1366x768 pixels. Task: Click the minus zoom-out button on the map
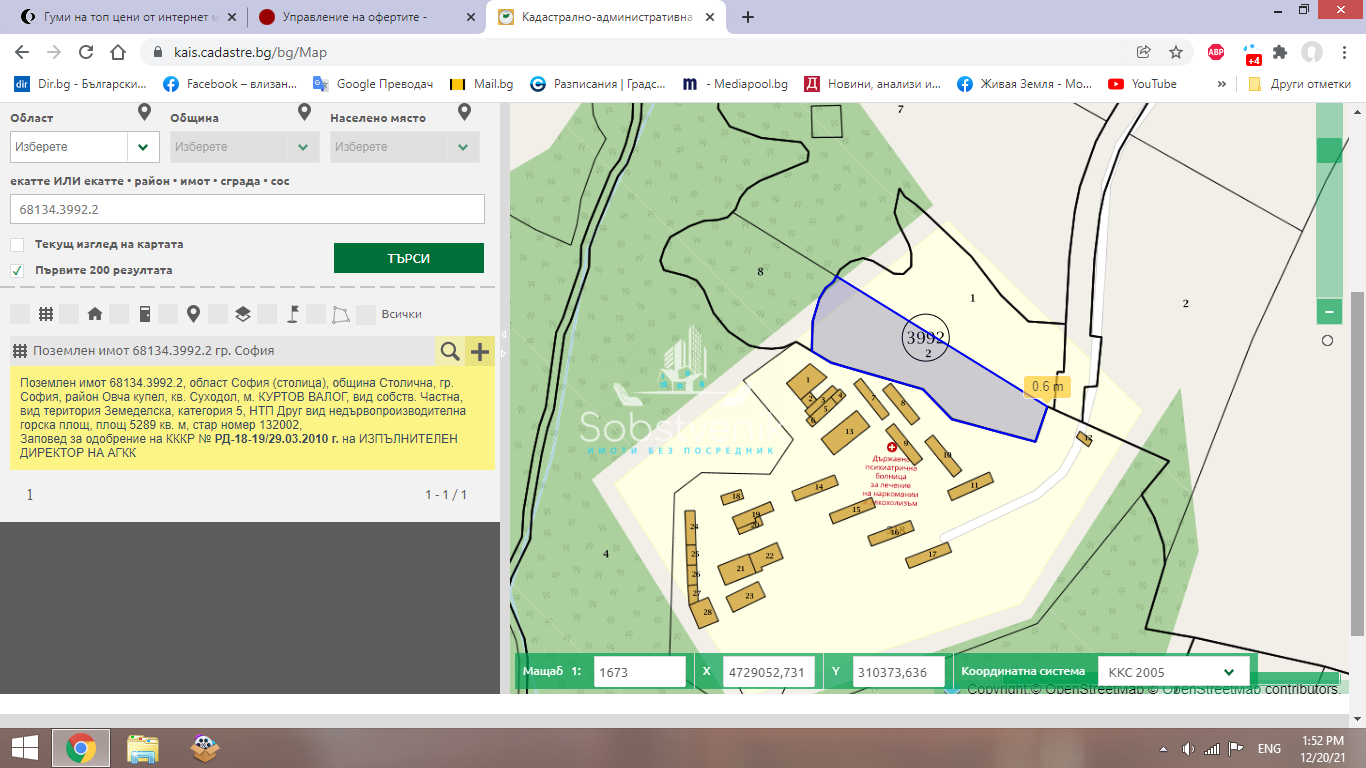[x=1329, y=312]
